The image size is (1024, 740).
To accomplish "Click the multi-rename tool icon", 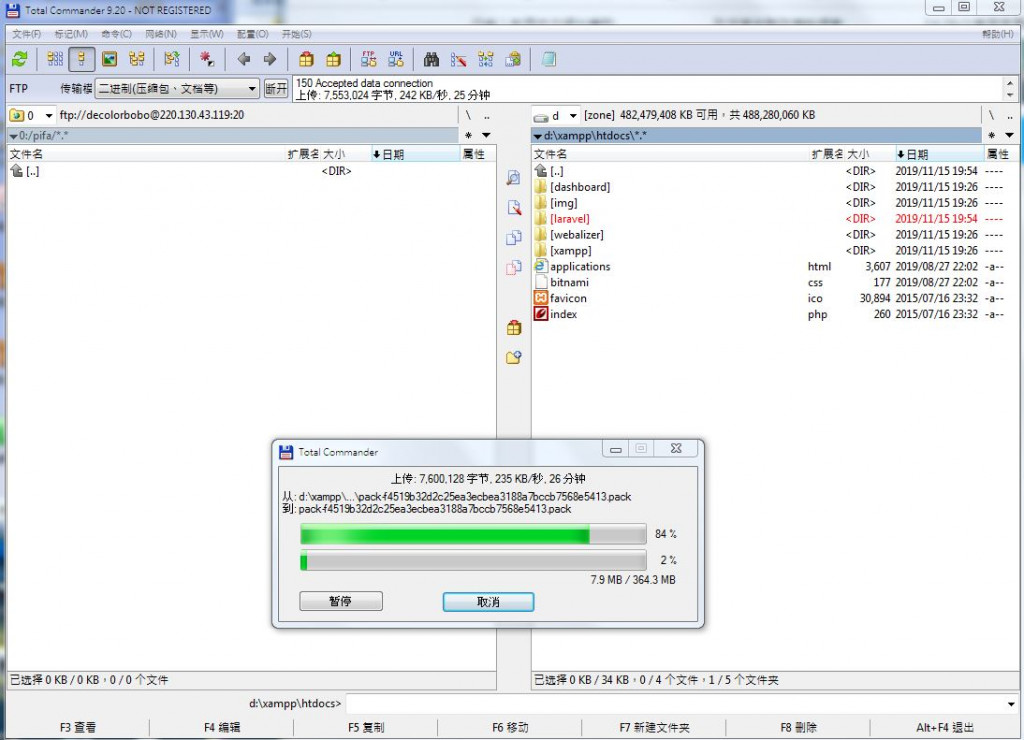I will [x=458, y=59].
